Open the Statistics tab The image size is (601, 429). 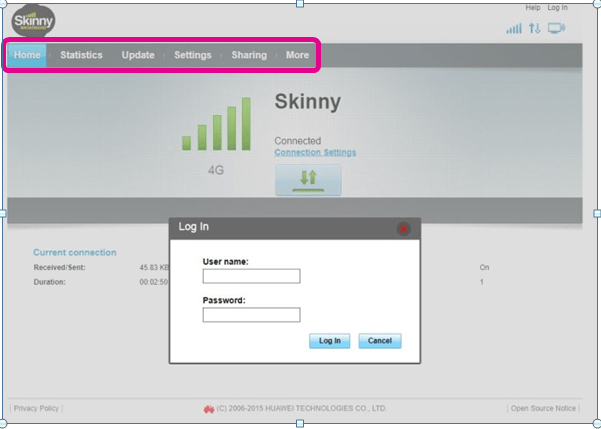point(81,55)
